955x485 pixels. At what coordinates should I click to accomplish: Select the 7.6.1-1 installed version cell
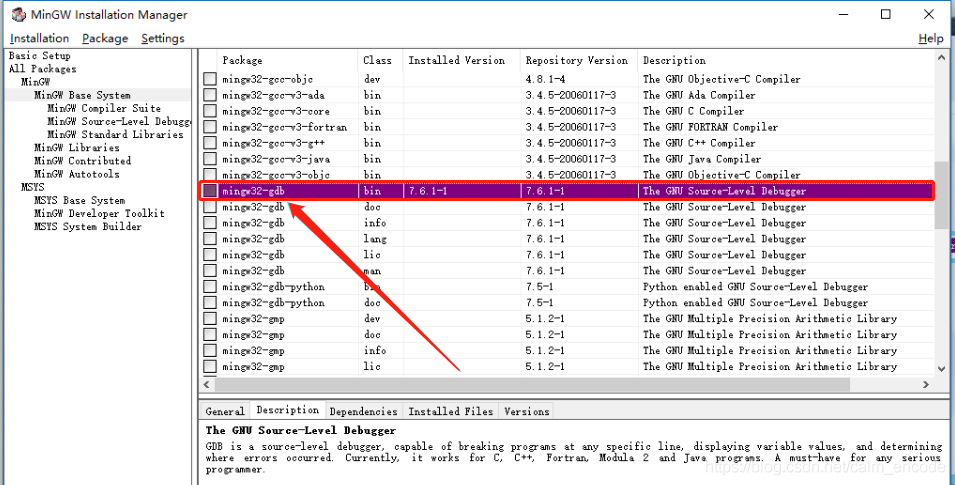pos(428,191)
